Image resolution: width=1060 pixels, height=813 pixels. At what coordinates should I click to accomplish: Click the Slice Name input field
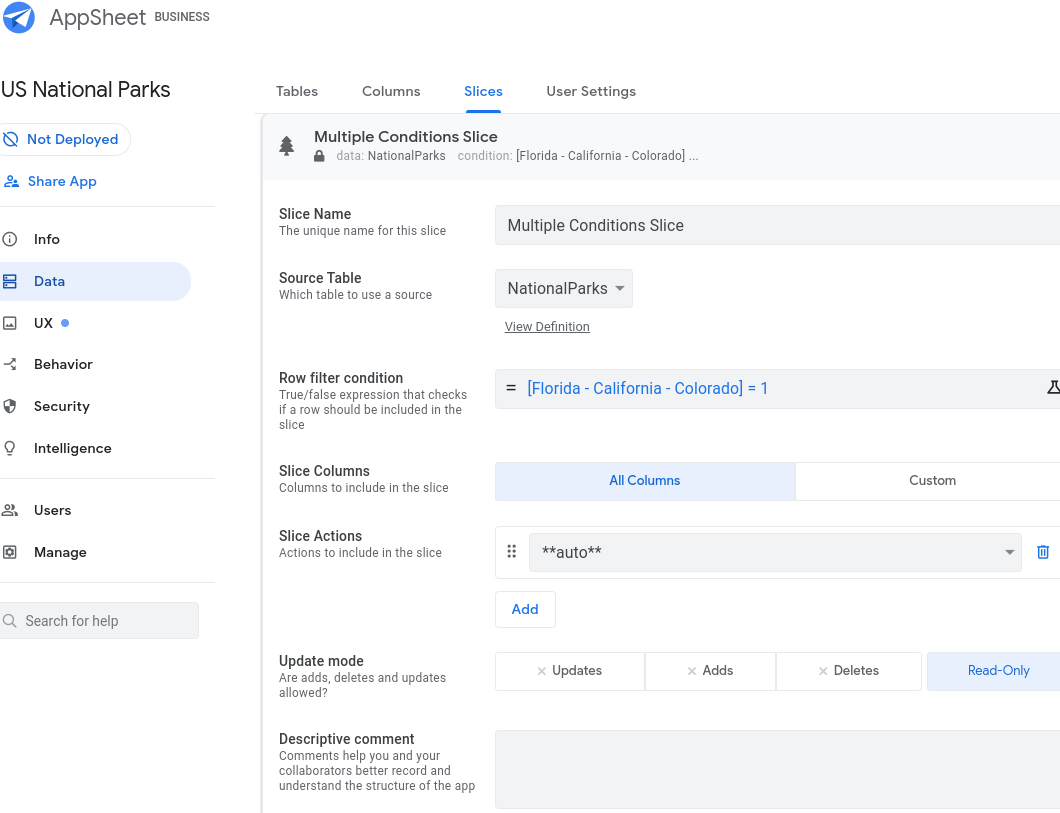pyautogui.click(x=777, y=225)
